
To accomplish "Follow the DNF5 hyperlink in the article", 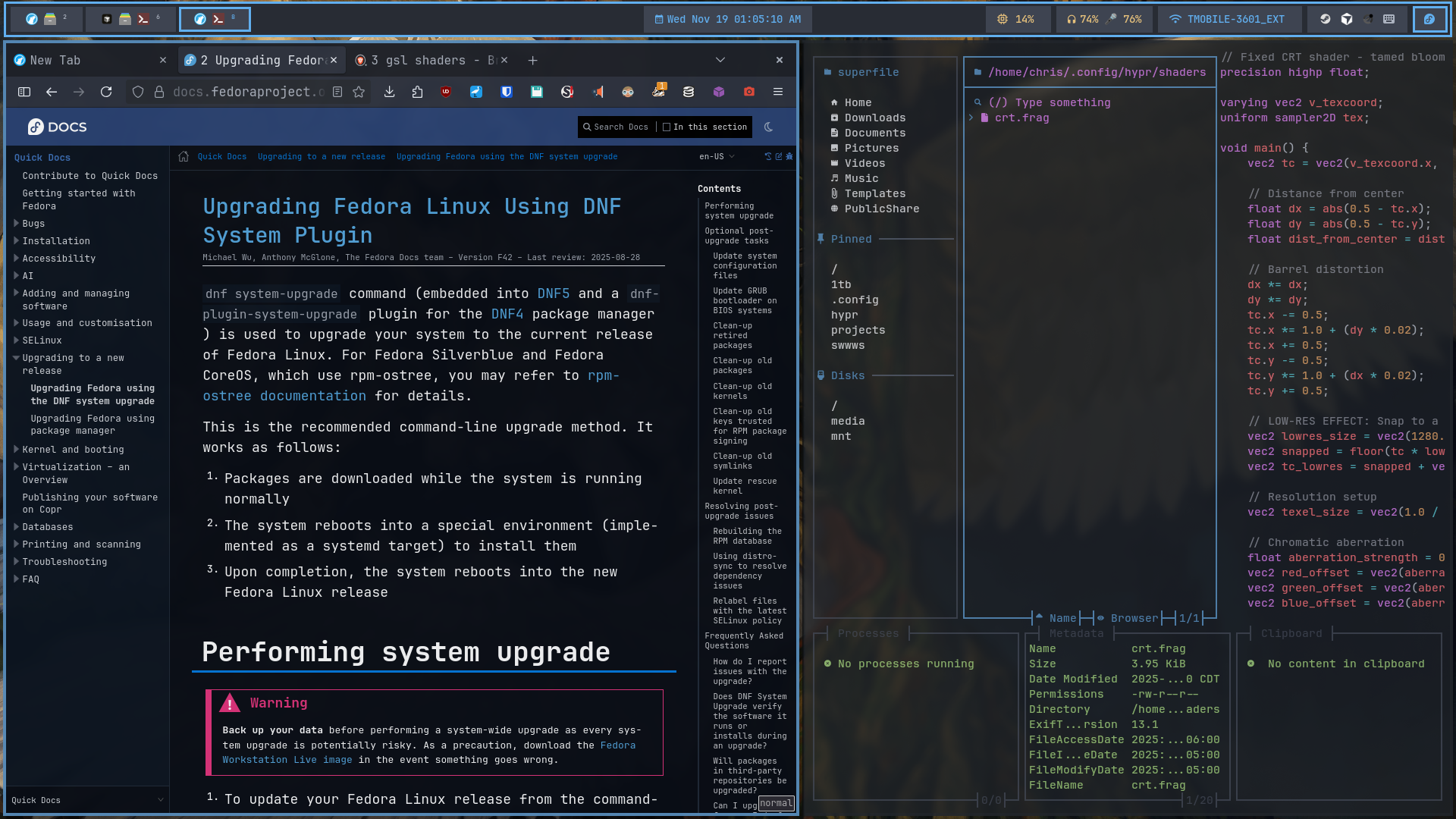I will coord(553,293).
